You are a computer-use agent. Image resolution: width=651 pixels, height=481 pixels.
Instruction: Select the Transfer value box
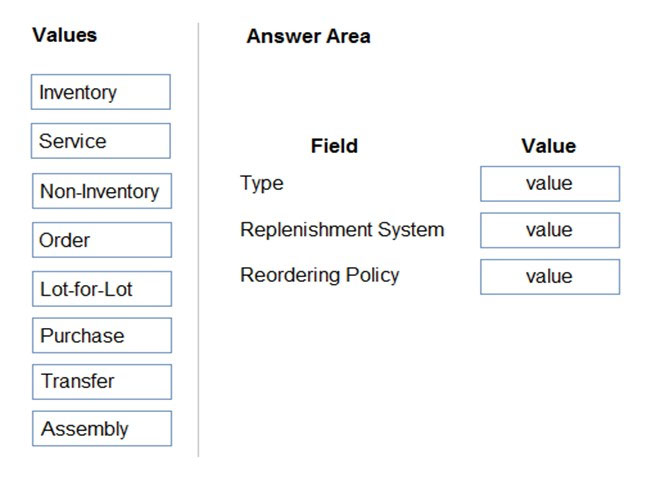click(102, 382)
